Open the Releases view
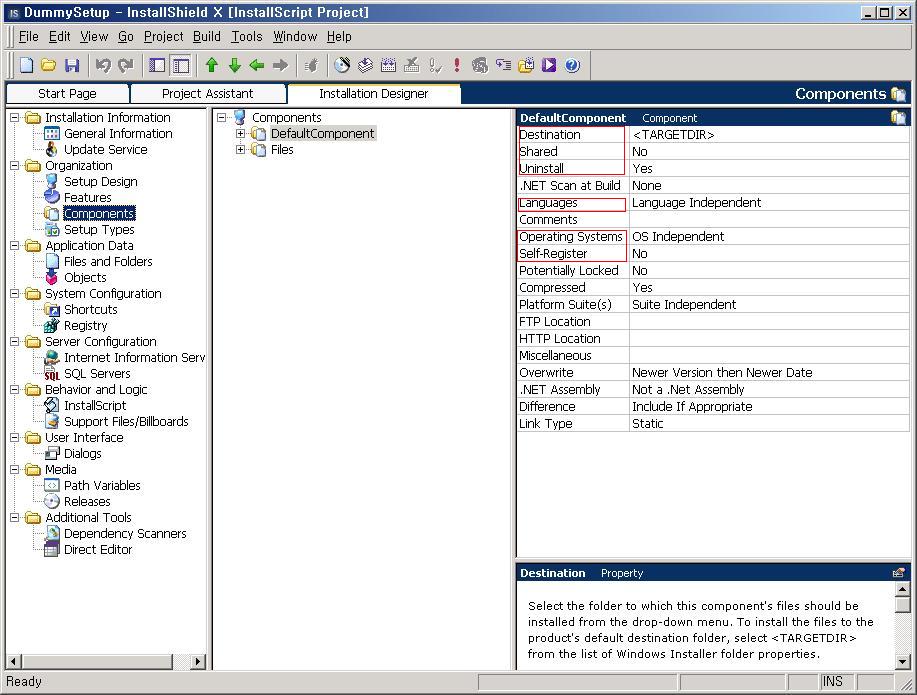Viewport: 917px width, 695px height. coord(87,501)
